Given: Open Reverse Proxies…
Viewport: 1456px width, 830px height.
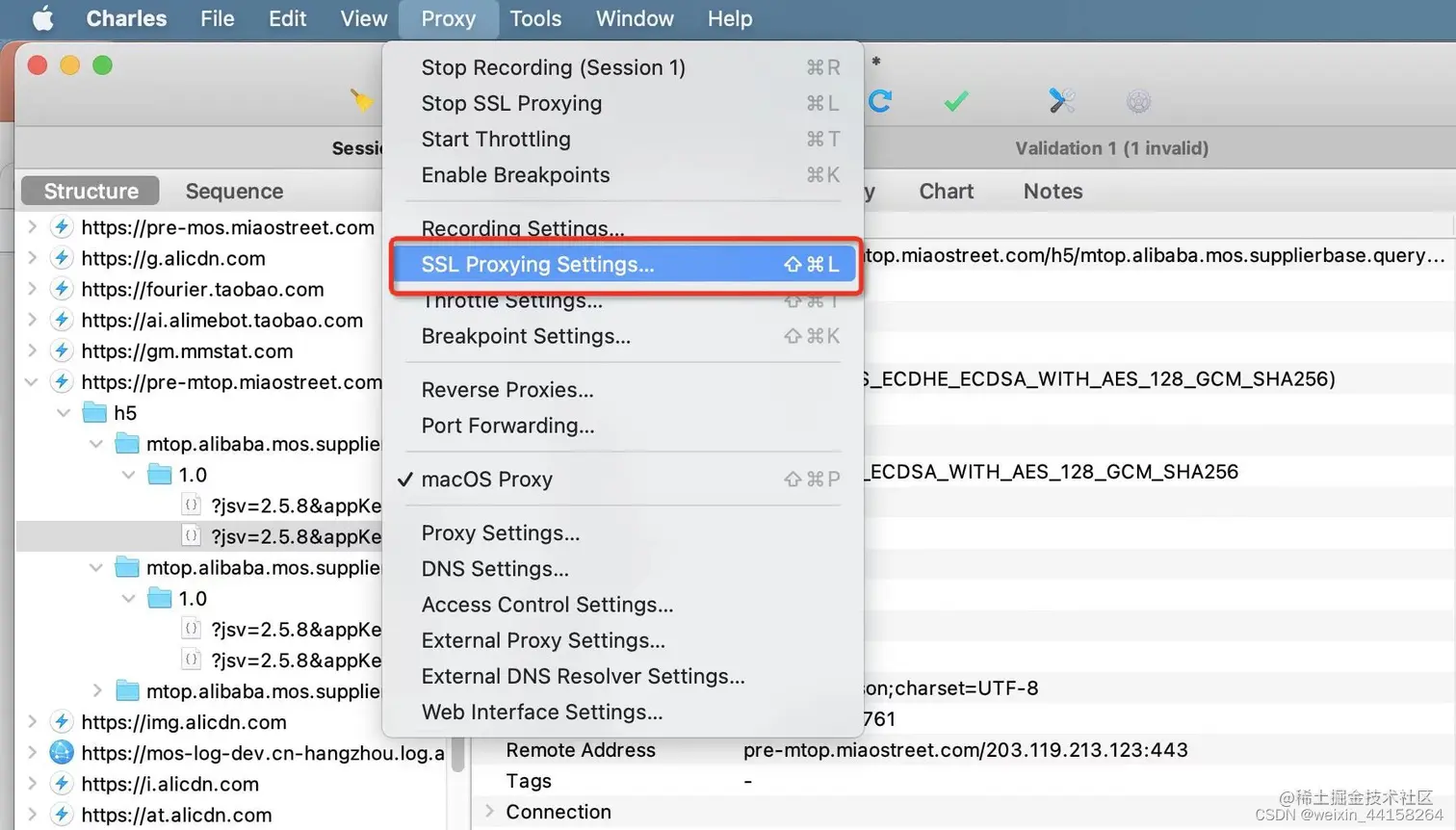Looking at the screenshot, I should [622, 390].
